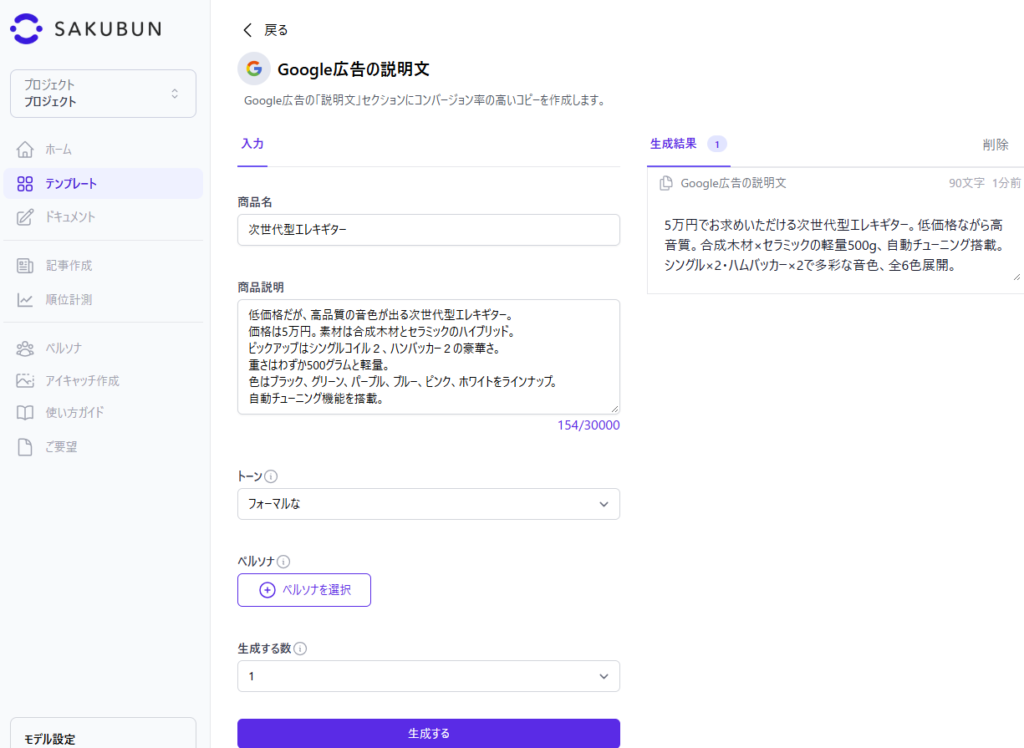Open the トーン dropdown showing フォーマルな
The width and height of the screenshot is (1024, 748).
[428, 504]
